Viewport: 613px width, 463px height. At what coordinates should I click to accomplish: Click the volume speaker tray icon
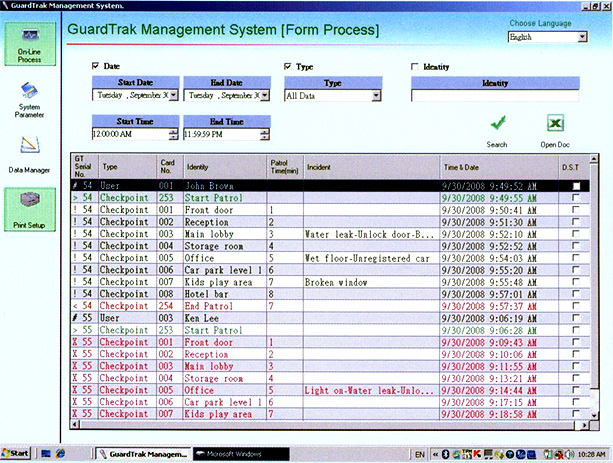click(x=571, y=454)
